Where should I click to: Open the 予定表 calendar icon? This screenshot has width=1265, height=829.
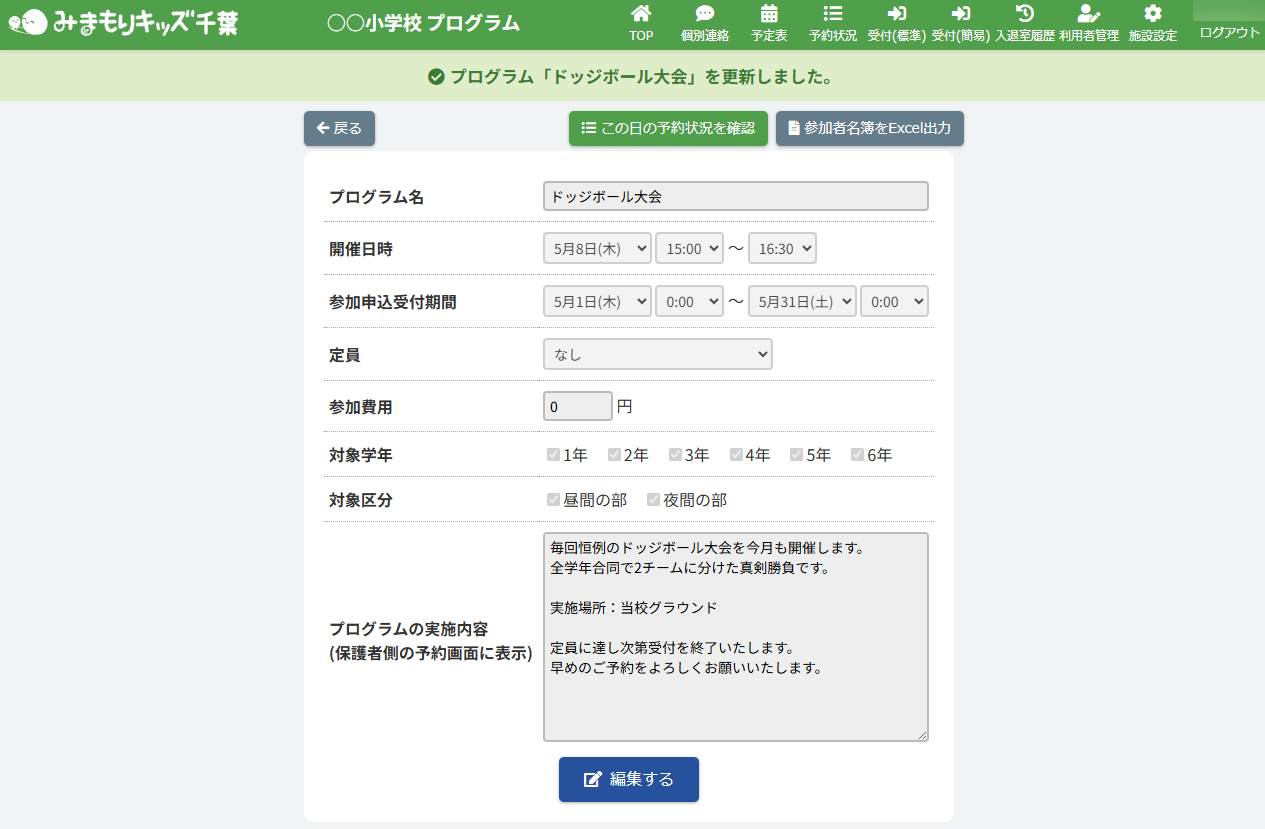tap(769, 14)
